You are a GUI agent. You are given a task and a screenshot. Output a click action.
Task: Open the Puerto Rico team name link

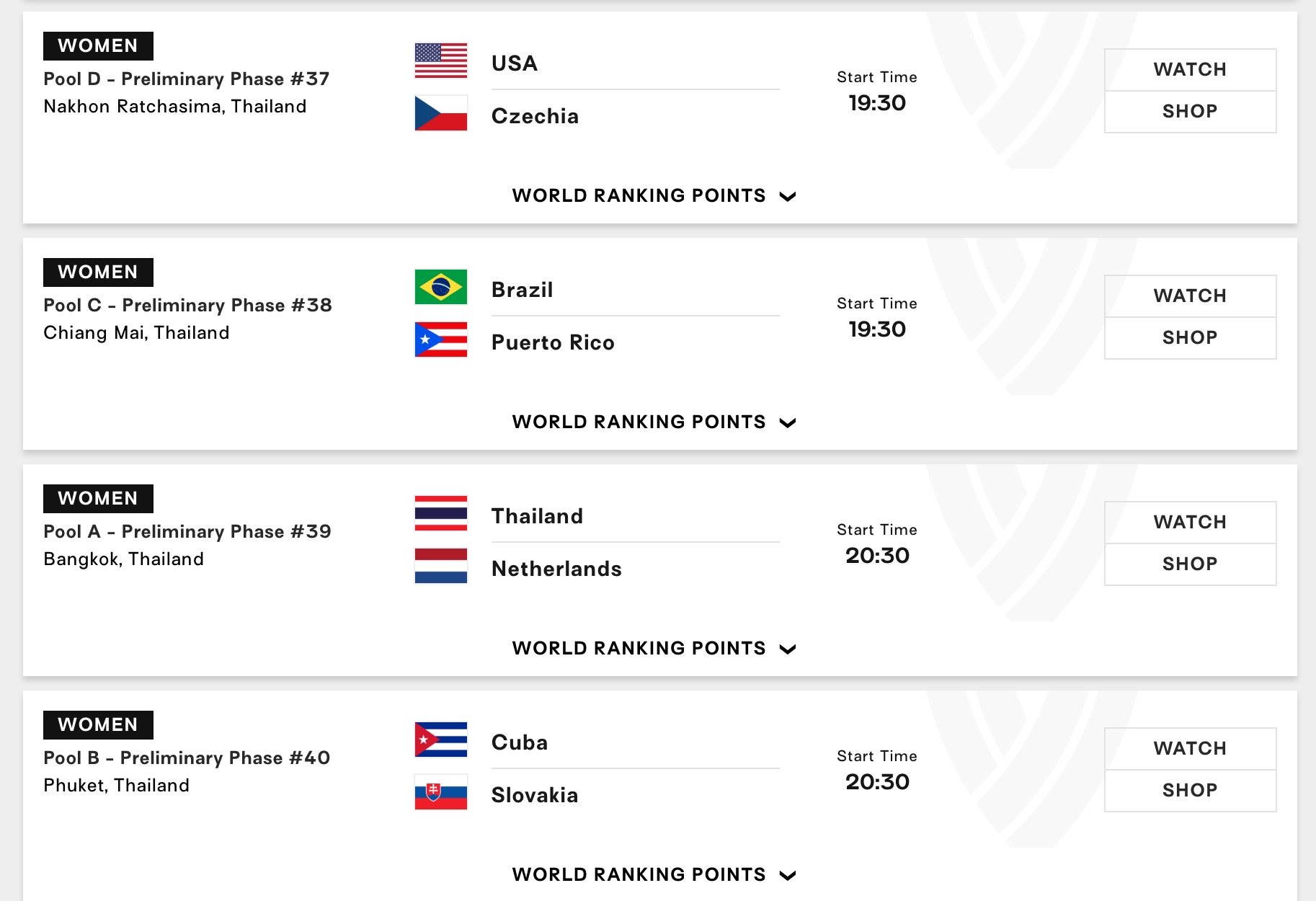[x=553, y=342]
